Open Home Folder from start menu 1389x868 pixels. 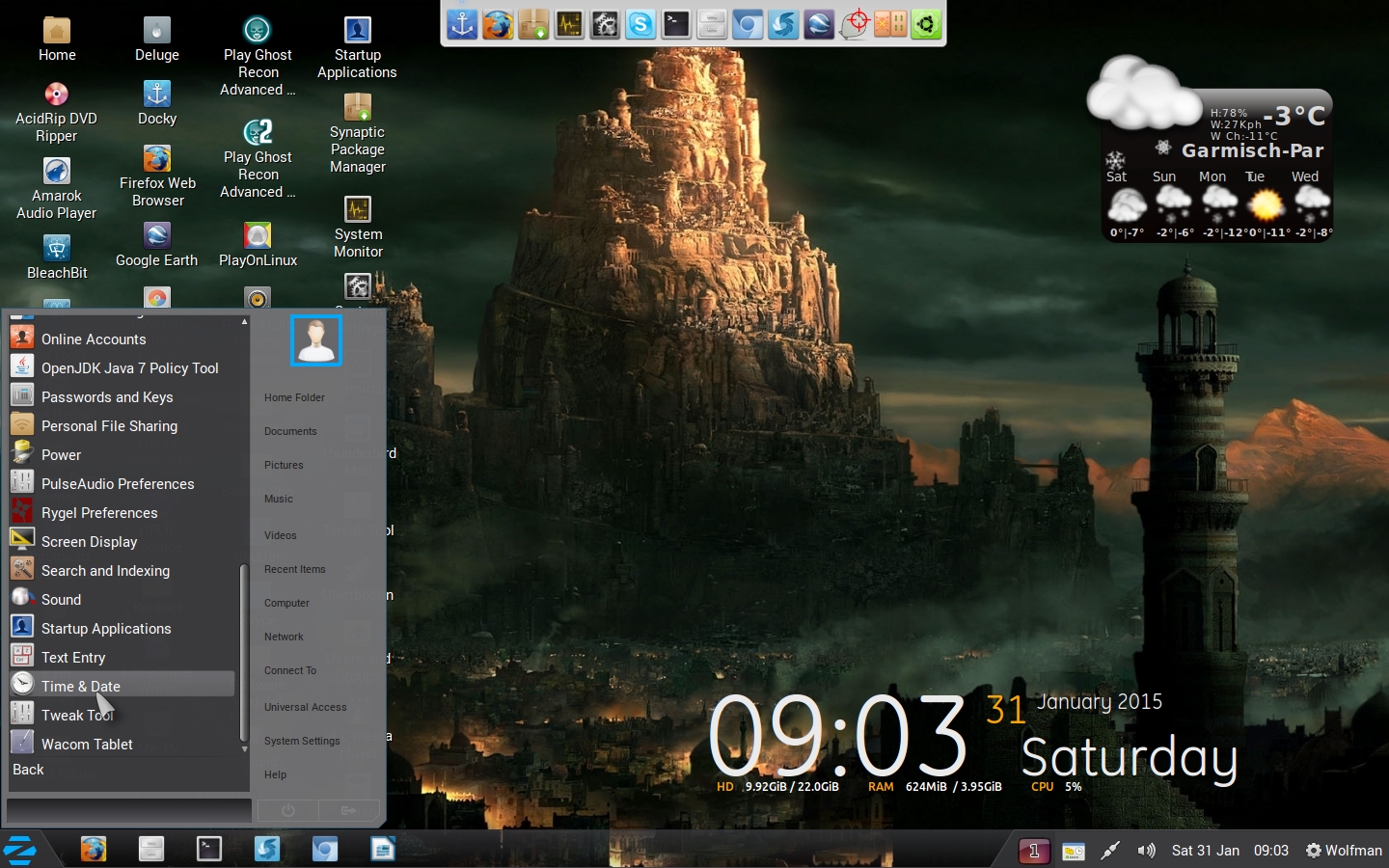coord(294,397)
